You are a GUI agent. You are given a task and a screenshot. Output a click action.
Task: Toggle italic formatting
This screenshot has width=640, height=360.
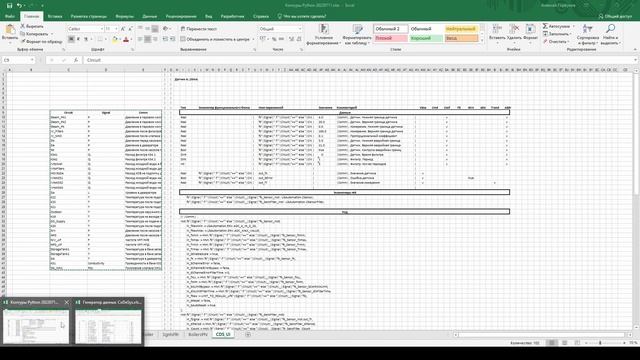[78, 39]
